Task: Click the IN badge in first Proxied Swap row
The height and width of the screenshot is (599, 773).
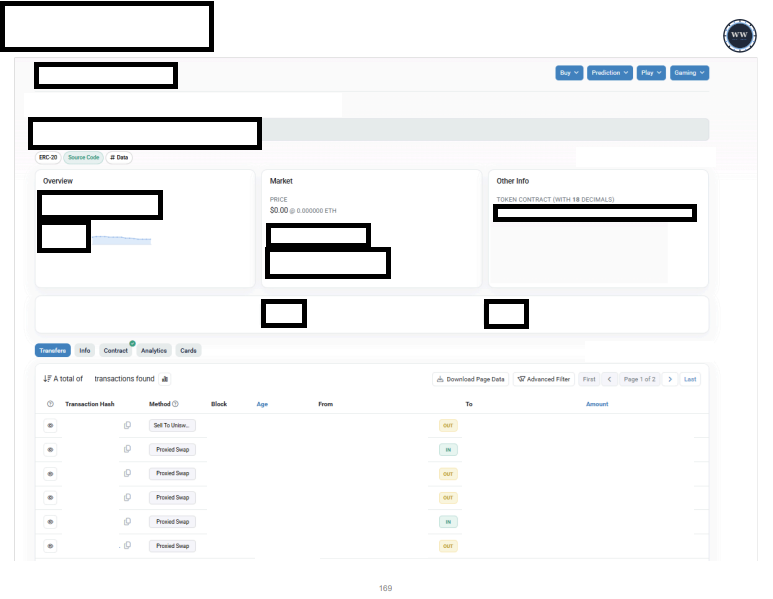Action: (448, 450)
